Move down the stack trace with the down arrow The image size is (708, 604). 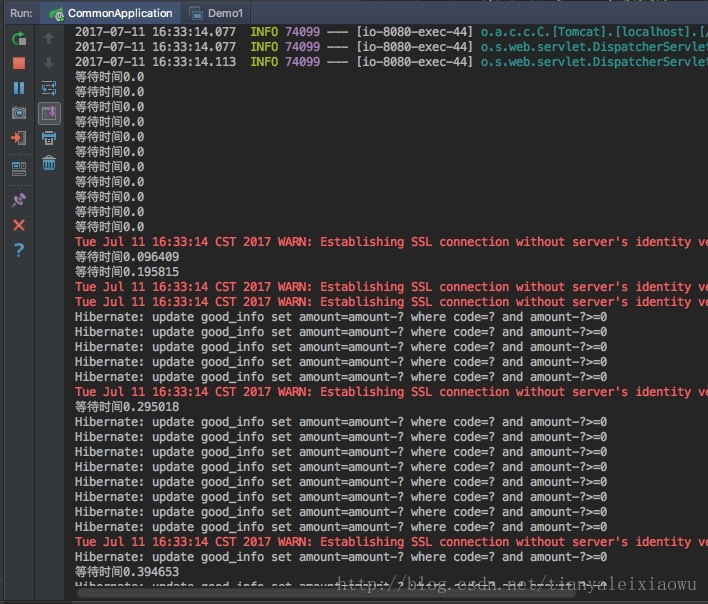(49, 63)
